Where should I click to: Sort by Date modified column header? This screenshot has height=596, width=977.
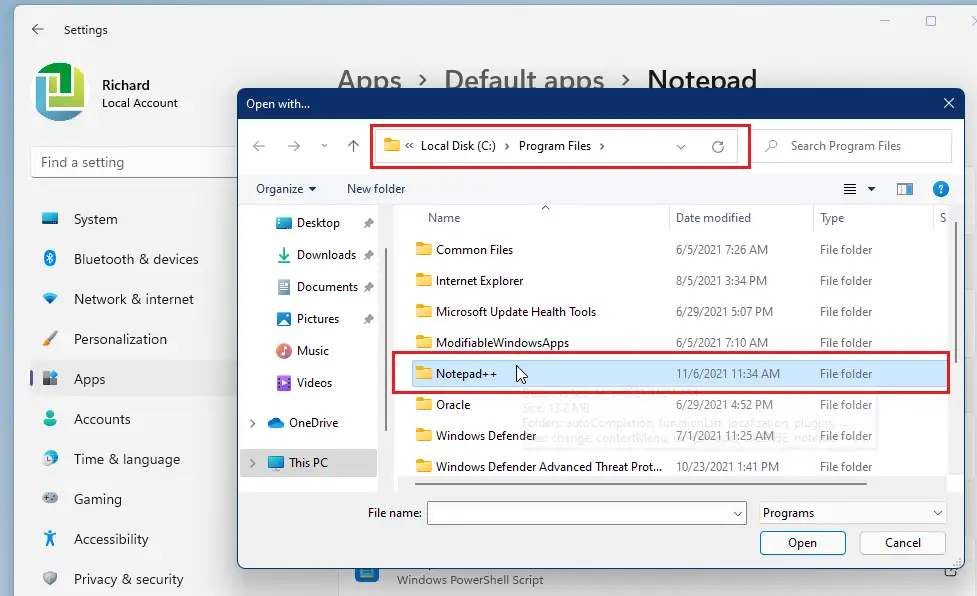[x=715, y=218]
